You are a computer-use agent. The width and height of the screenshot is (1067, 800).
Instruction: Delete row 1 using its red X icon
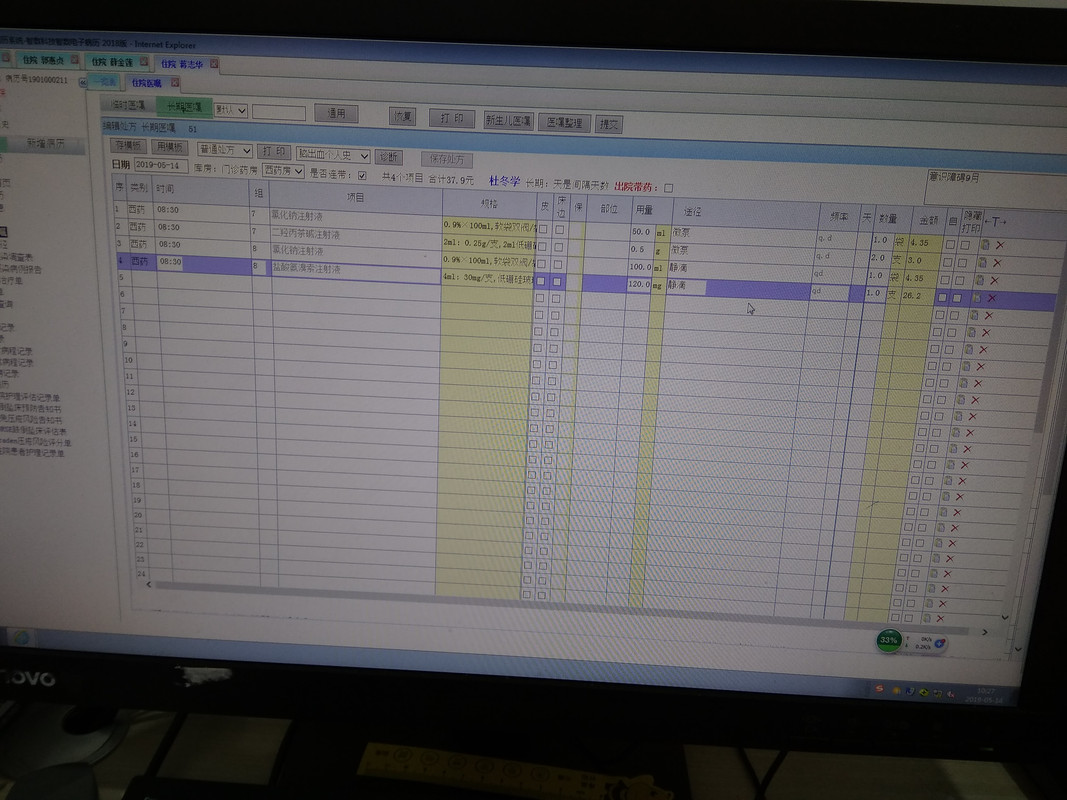tap(1000, 245)
